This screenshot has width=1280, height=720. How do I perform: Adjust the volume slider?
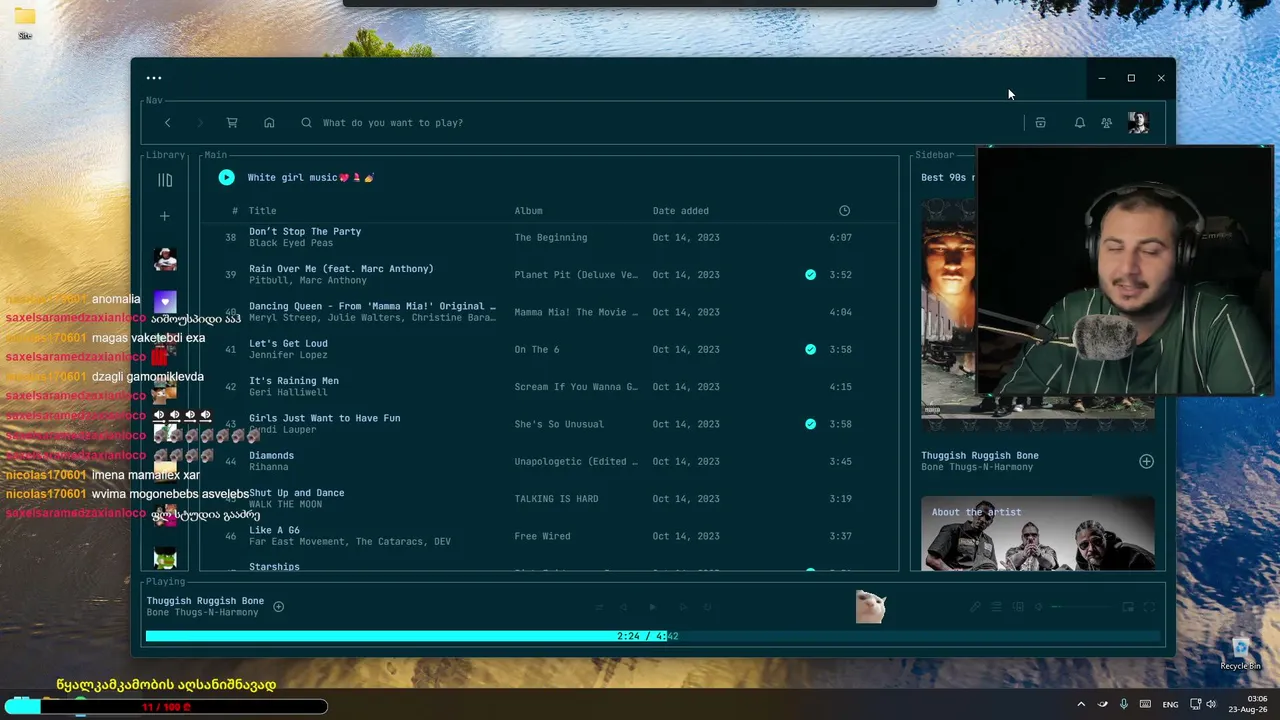coord(1080,607)
